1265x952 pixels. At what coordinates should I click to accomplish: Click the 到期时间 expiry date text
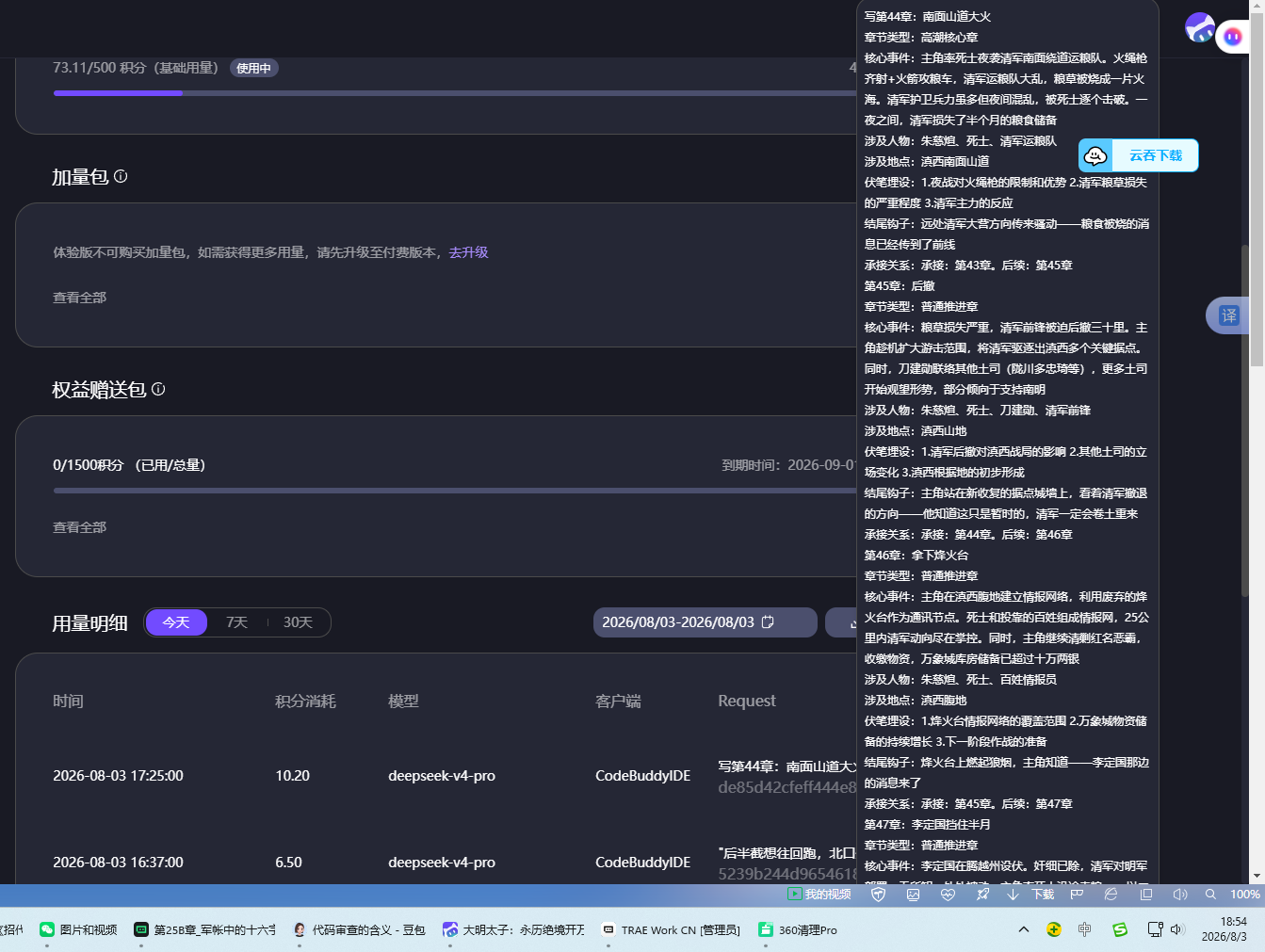pos(789,465)
